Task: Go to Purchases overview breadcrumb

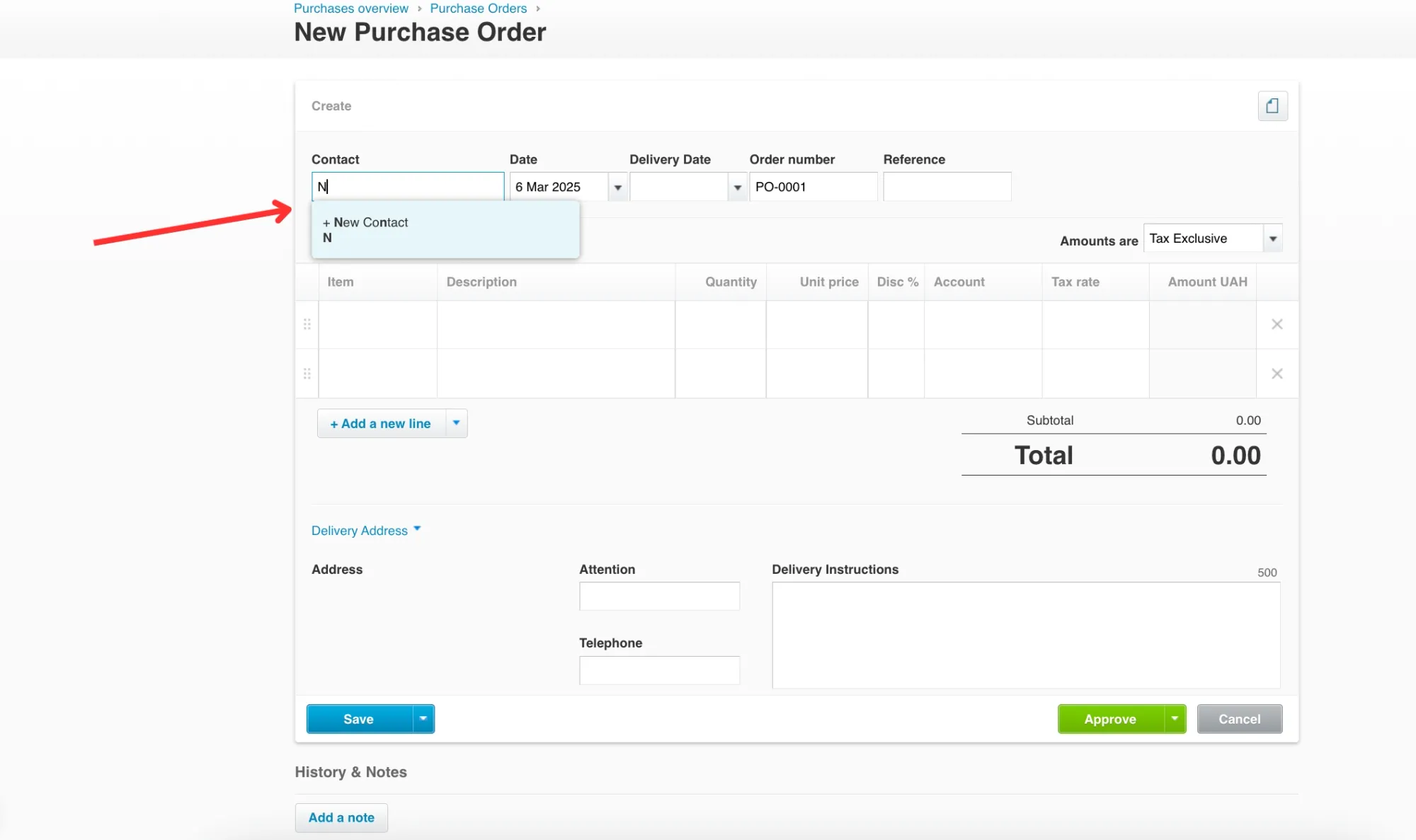Action: pos(351,8)
